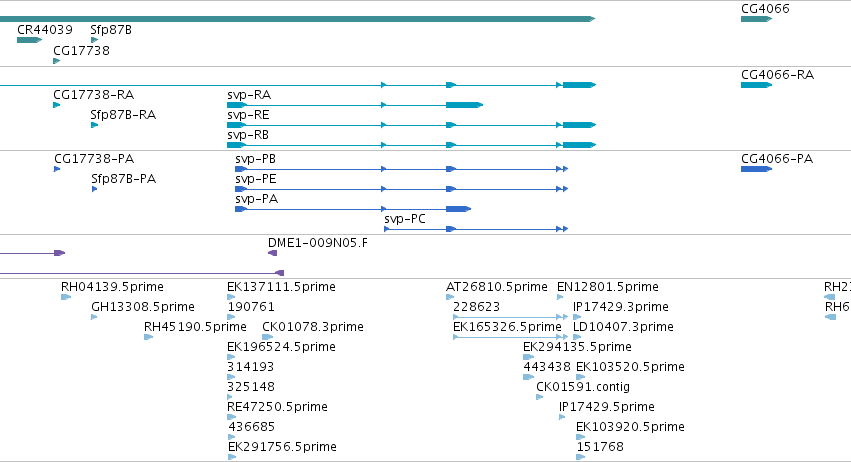
Task: Select the LD10407.3prime EST
Action: [x=577, y=337]
